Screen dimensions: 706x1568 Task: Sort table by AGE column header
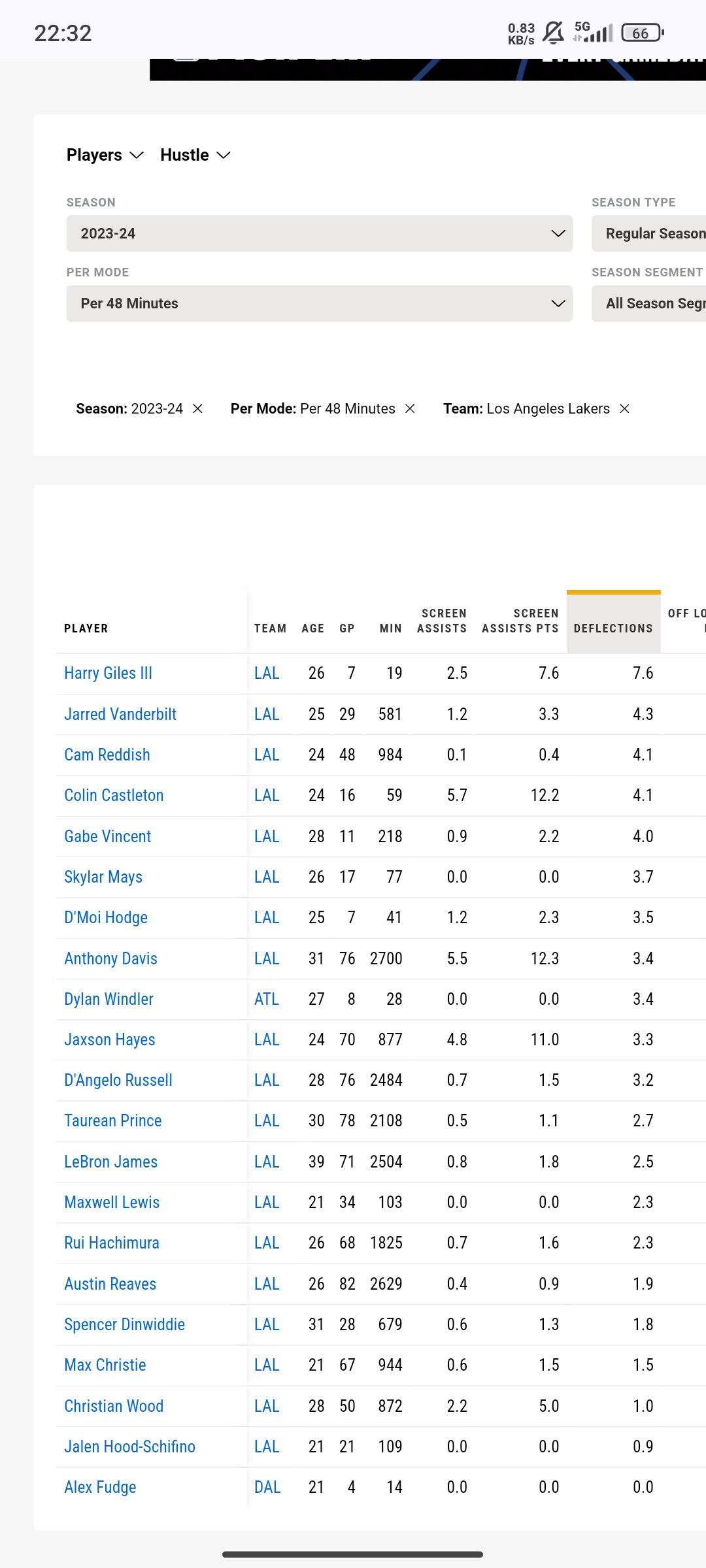click(313, 629)
